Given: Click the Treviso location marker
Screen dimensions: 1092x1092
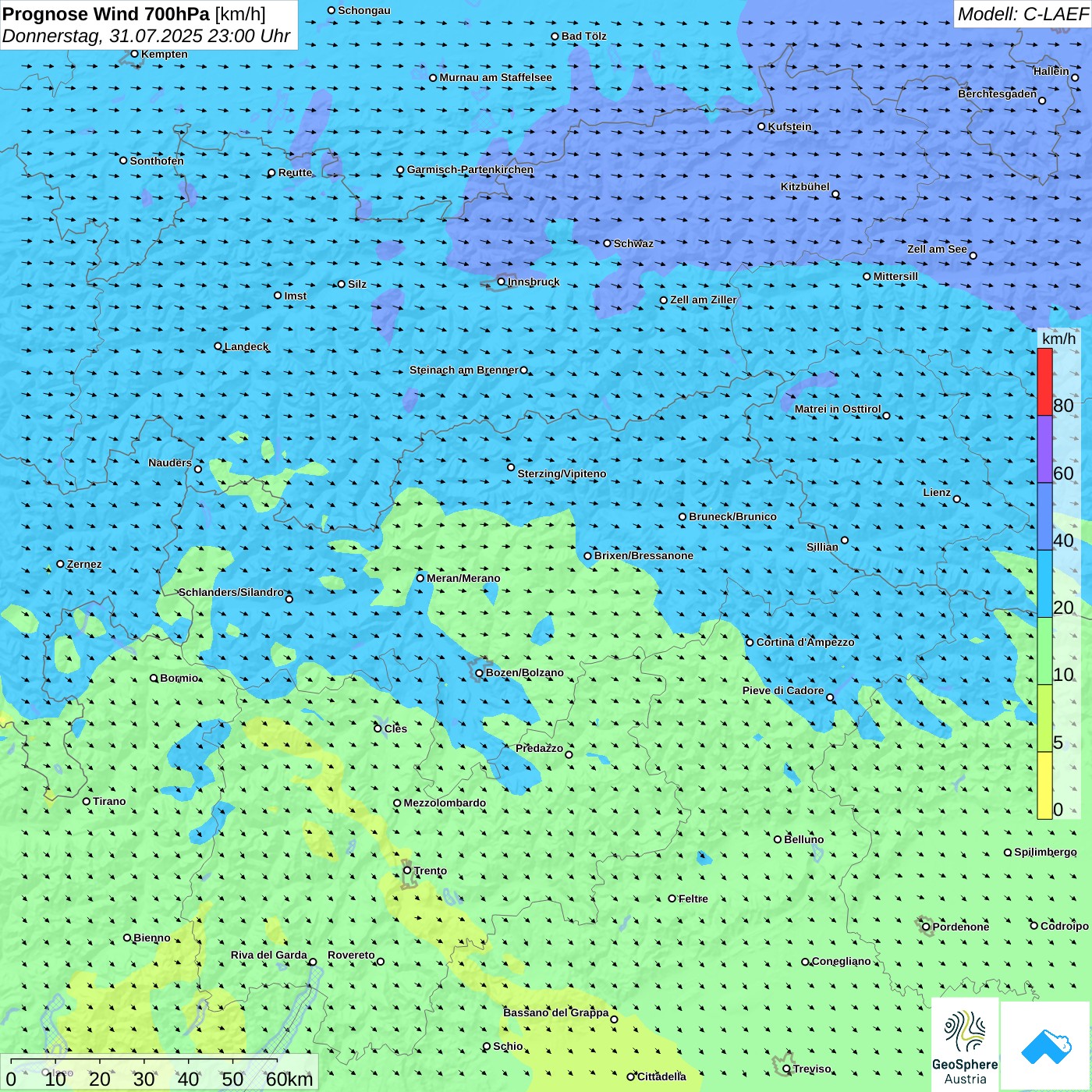Looking at the screenshot, I should point(786,1069).
